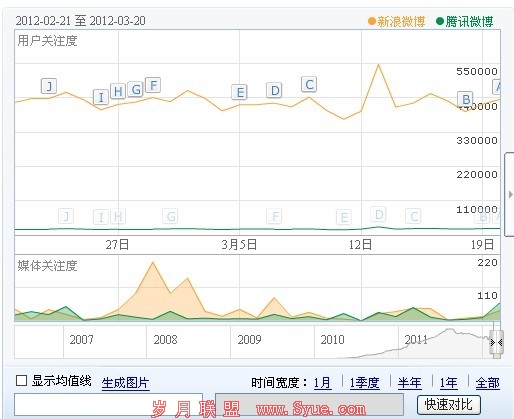Open marker D on orange trend line
The width and height of the screenshot is (514, 419).
(275, 90)
